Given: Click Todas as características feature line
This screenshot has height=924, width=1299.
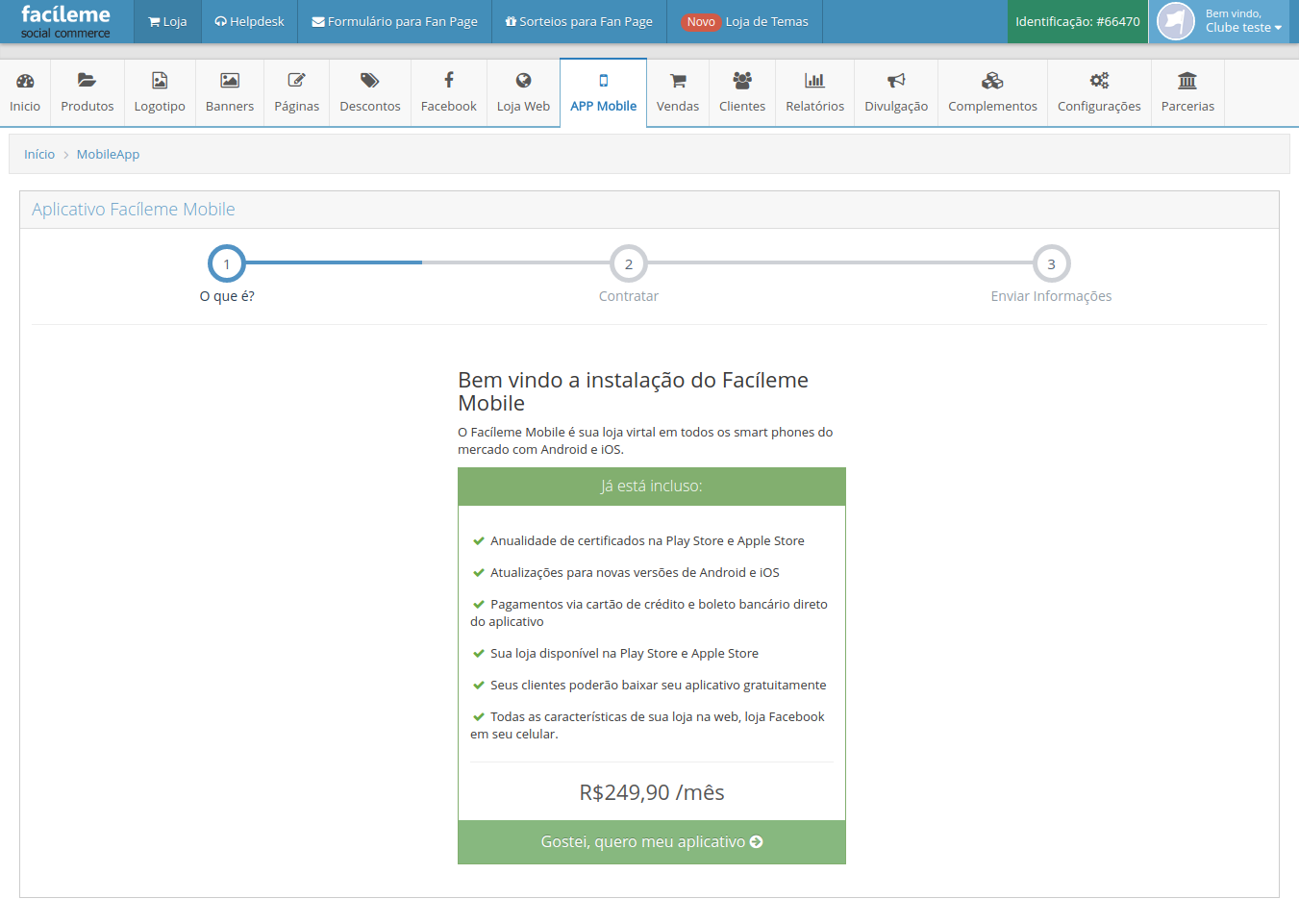Looking at the screenshot, I should click(648, 725).
